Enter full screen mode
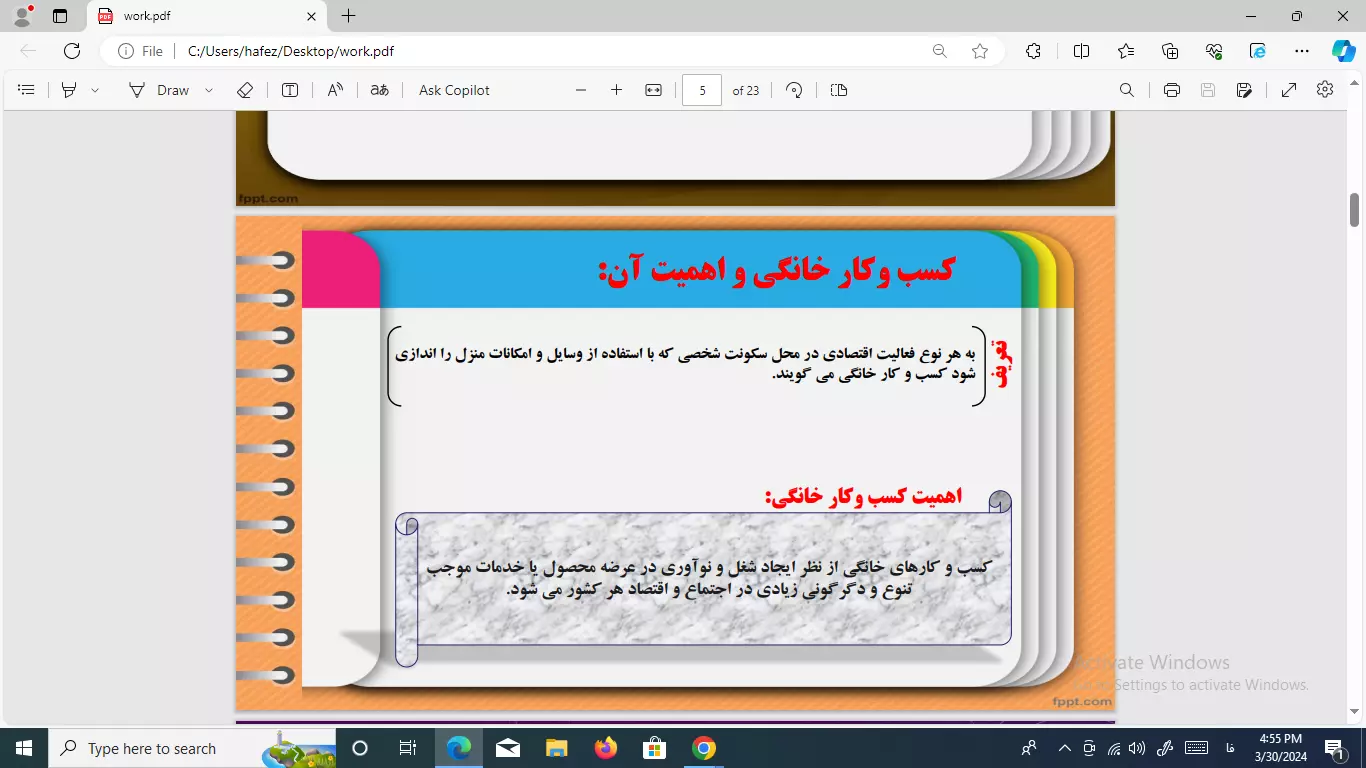 click(1289, 90)
